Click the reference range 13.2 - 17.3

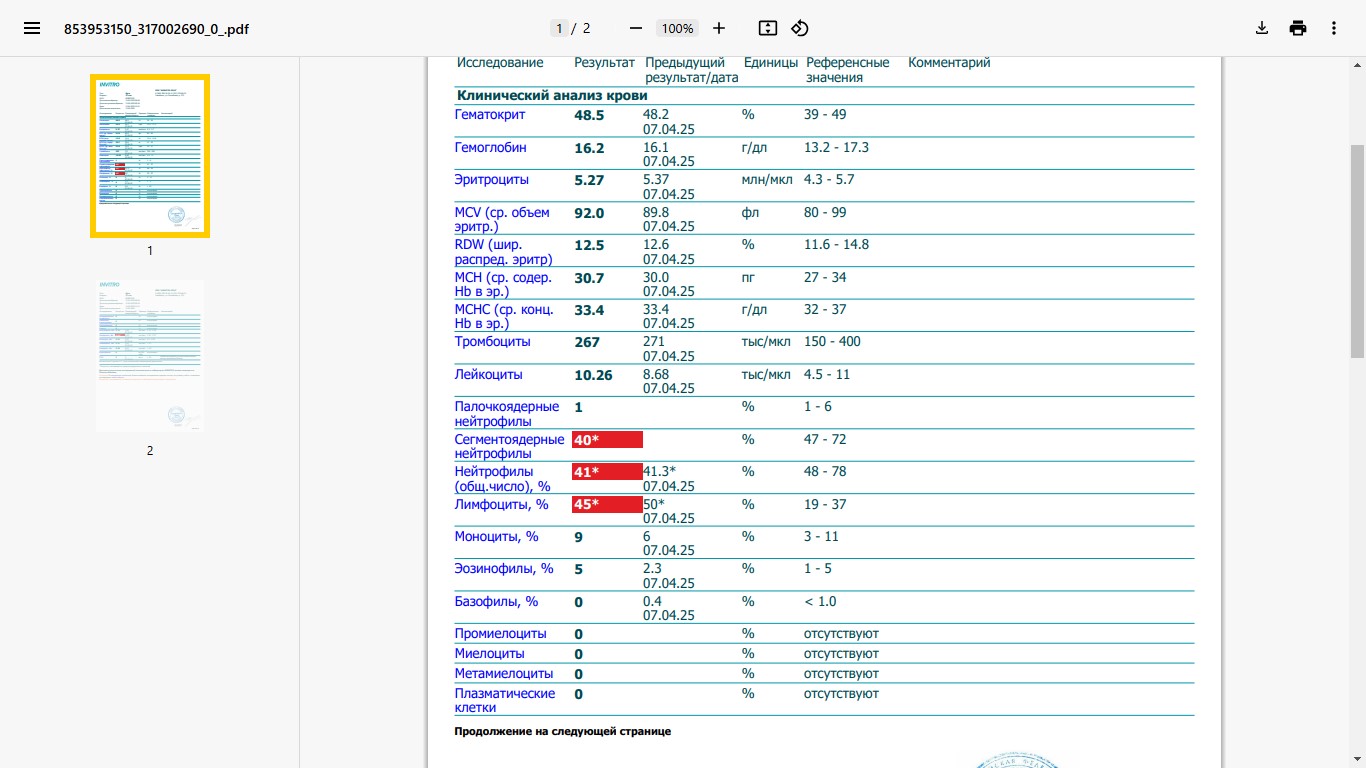pos(836,148)
